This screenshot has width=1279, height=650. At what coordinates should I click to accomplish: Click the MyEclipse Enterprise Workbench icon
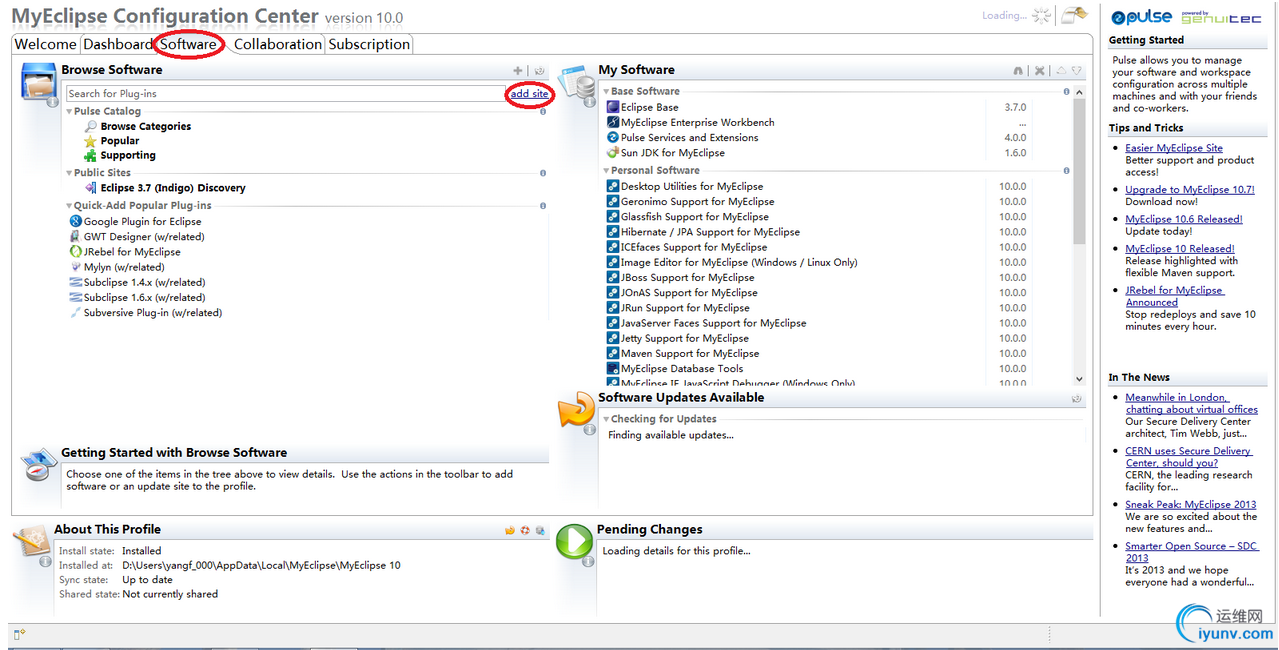tap(613, 122)
